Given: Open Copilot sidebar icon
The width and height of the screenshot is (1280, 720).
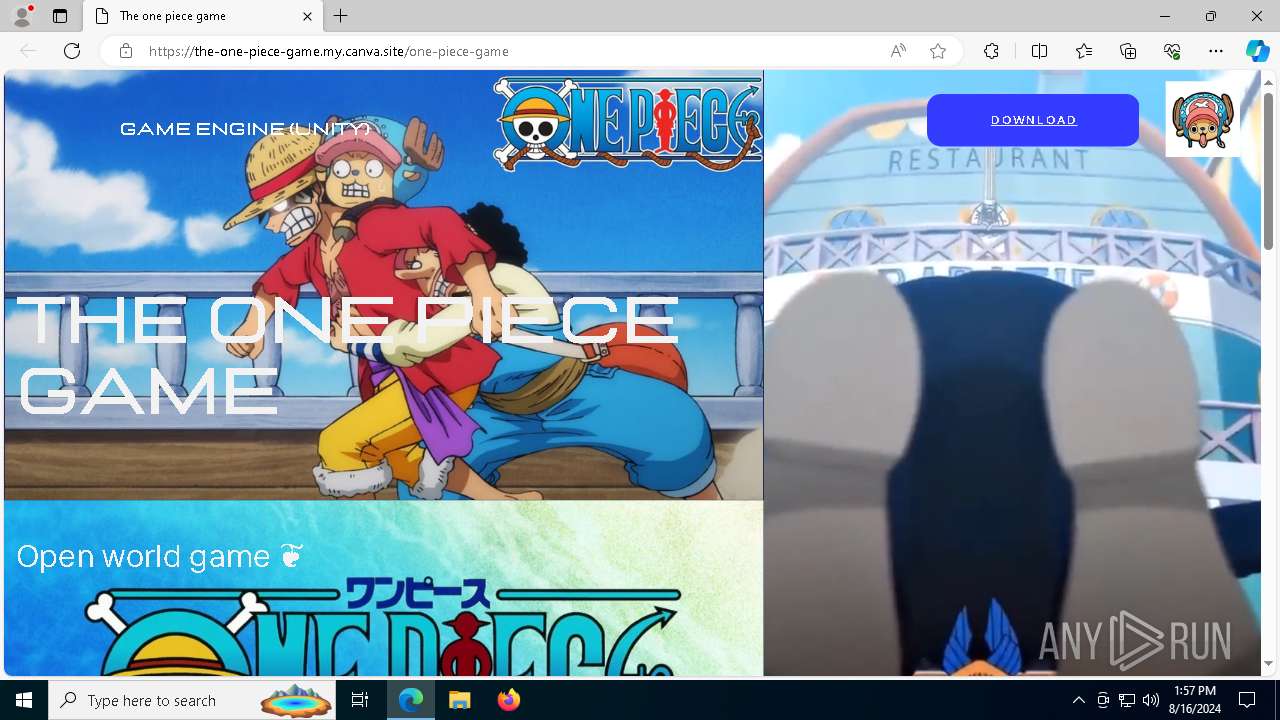Looking at the screenshot, I should (x=1257, y=51).
